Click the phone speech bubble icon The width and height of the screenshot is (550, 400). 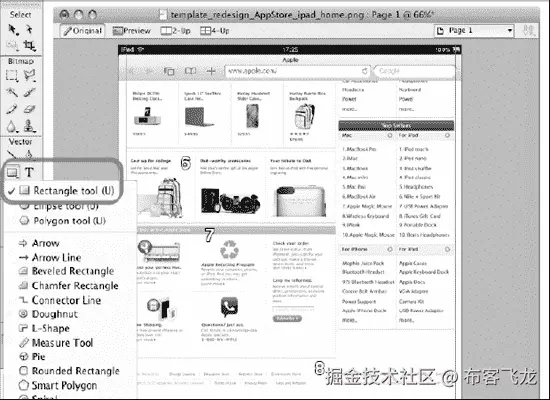[x=229, y=306]
